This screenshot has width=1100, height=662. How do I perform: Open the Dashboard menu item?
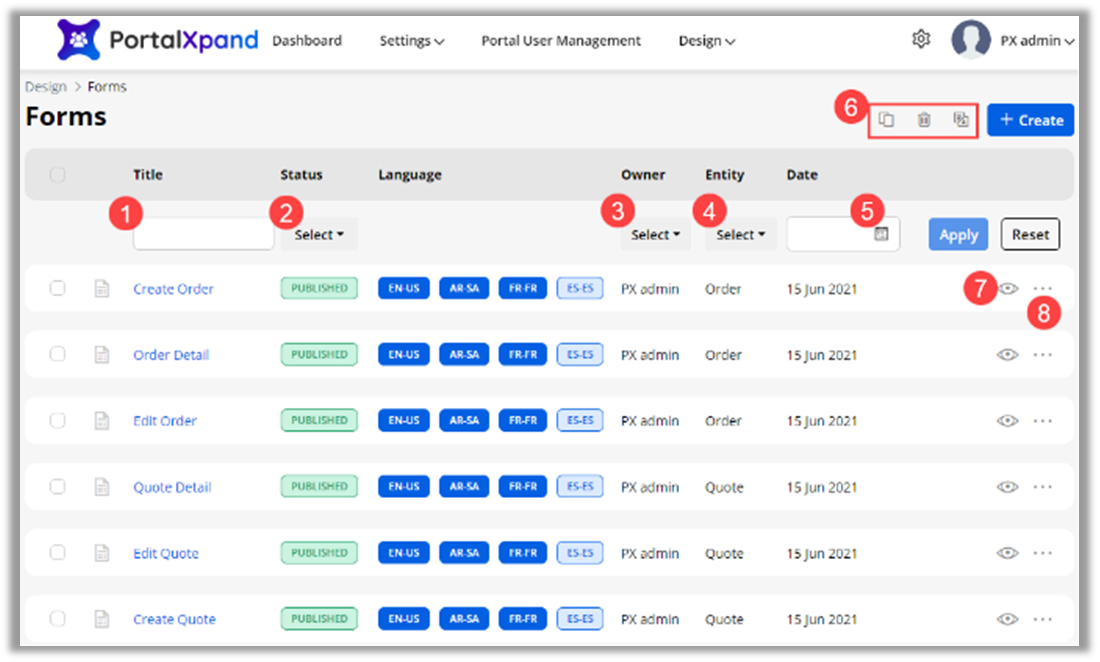coord(307,41)
